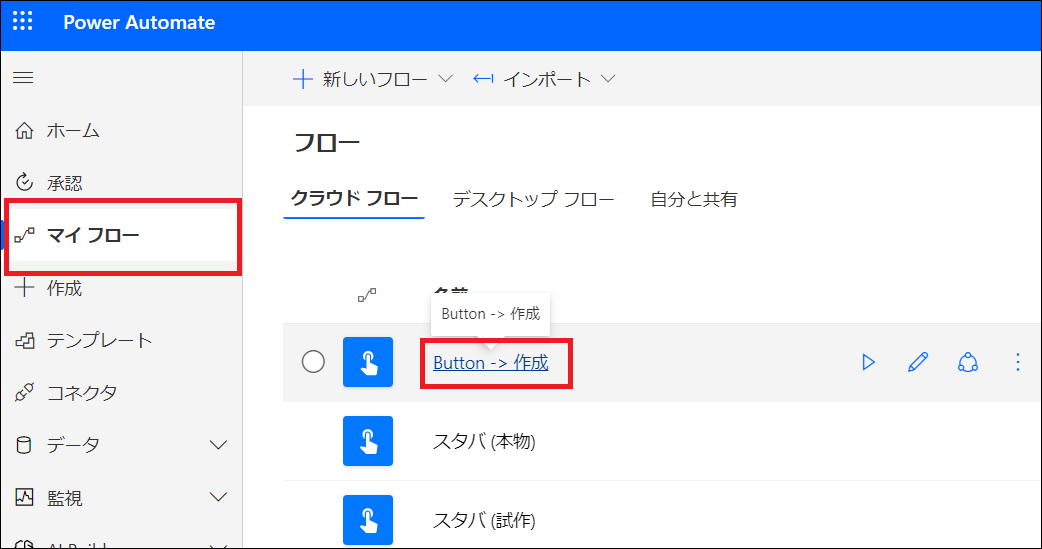
Task: Click the home icon in sidebar
Action: (25, 131)
